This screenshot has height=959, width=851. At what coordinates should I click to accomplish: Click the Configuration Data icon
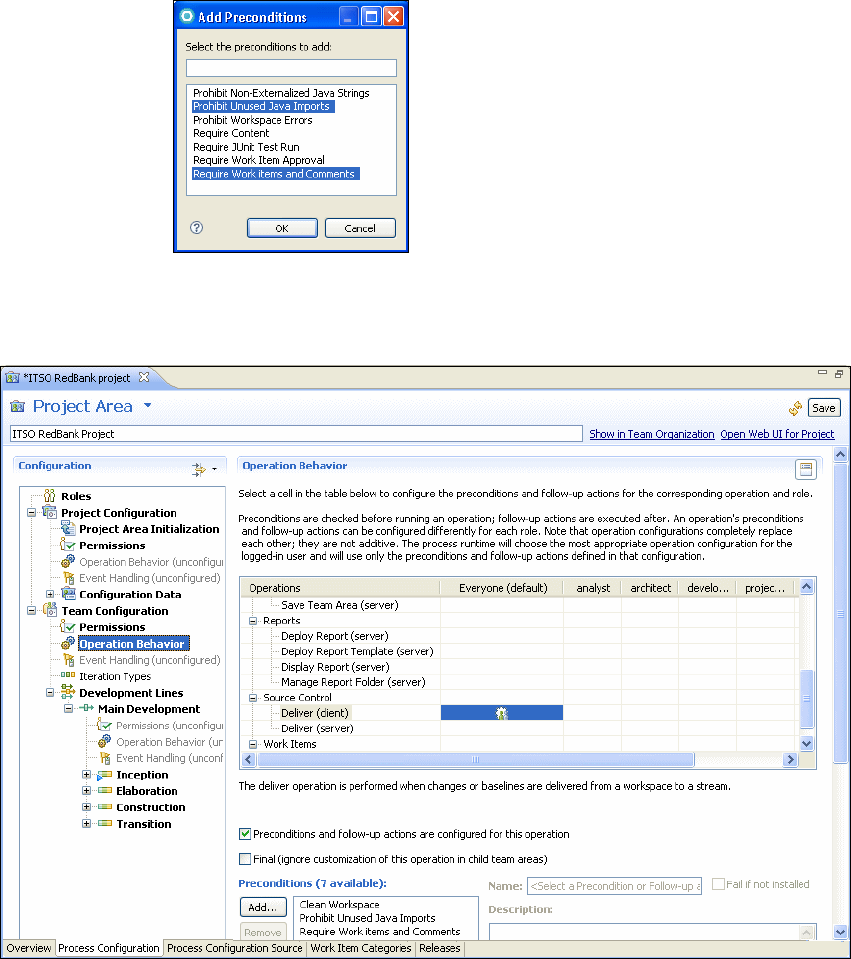coord(69,594)
